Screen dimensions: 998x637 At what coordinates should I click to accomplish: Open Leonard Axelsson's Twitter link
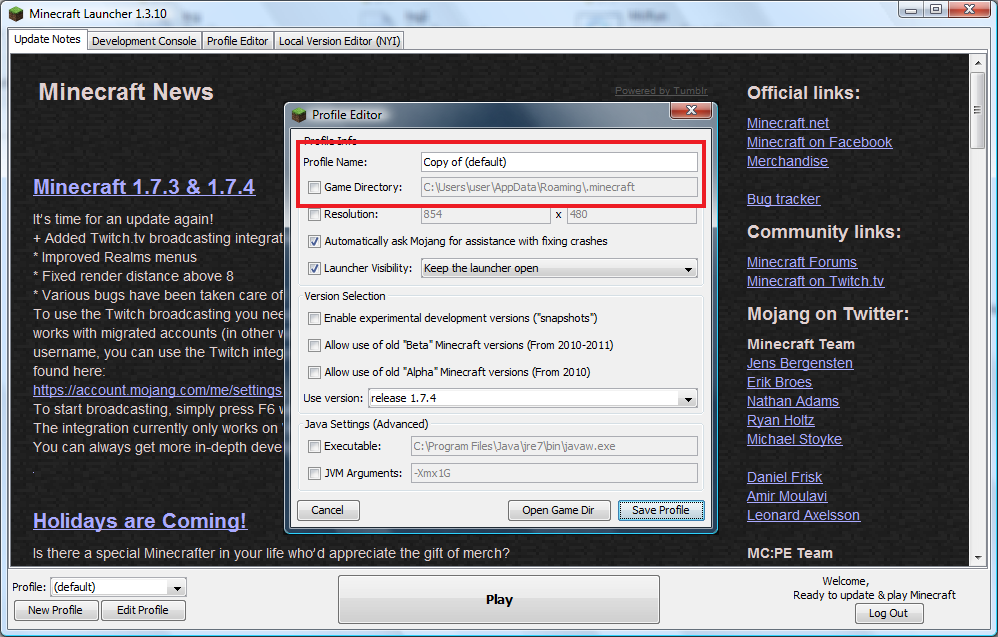[x=803, y=515]
